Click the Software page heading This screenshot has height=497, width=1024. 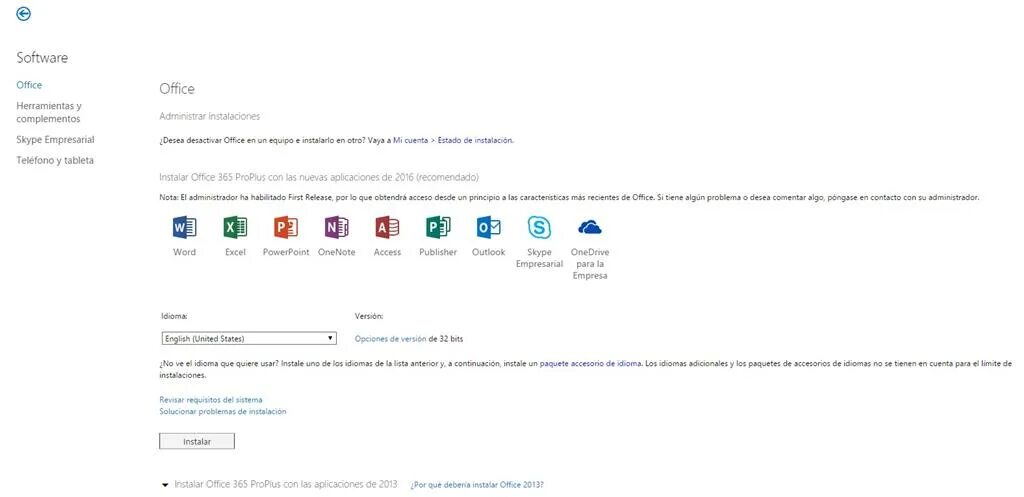(42, 57)
